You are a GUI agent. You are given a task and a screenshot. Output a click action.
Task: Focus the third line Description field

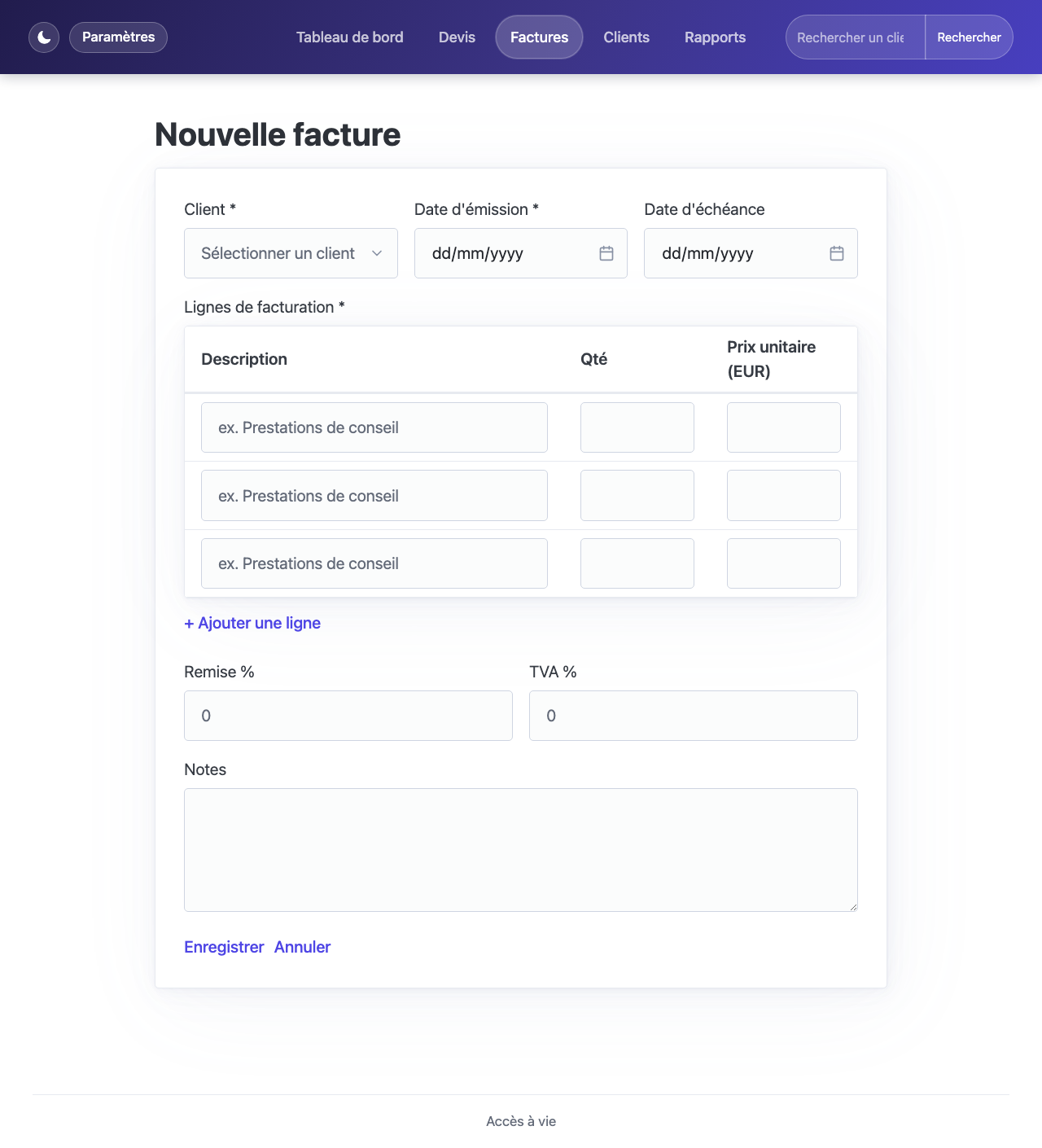374,563
